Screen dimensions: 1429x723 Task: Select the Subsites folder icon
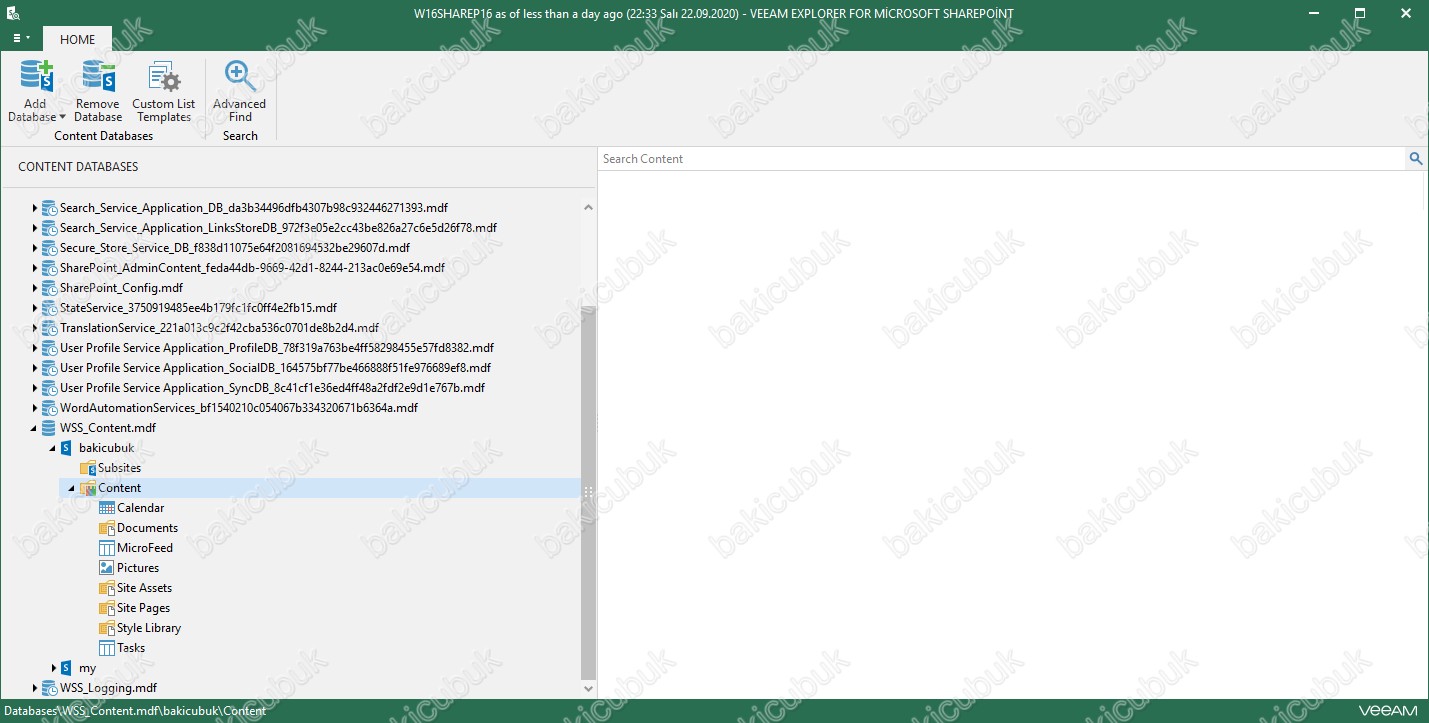click(88, 468)
